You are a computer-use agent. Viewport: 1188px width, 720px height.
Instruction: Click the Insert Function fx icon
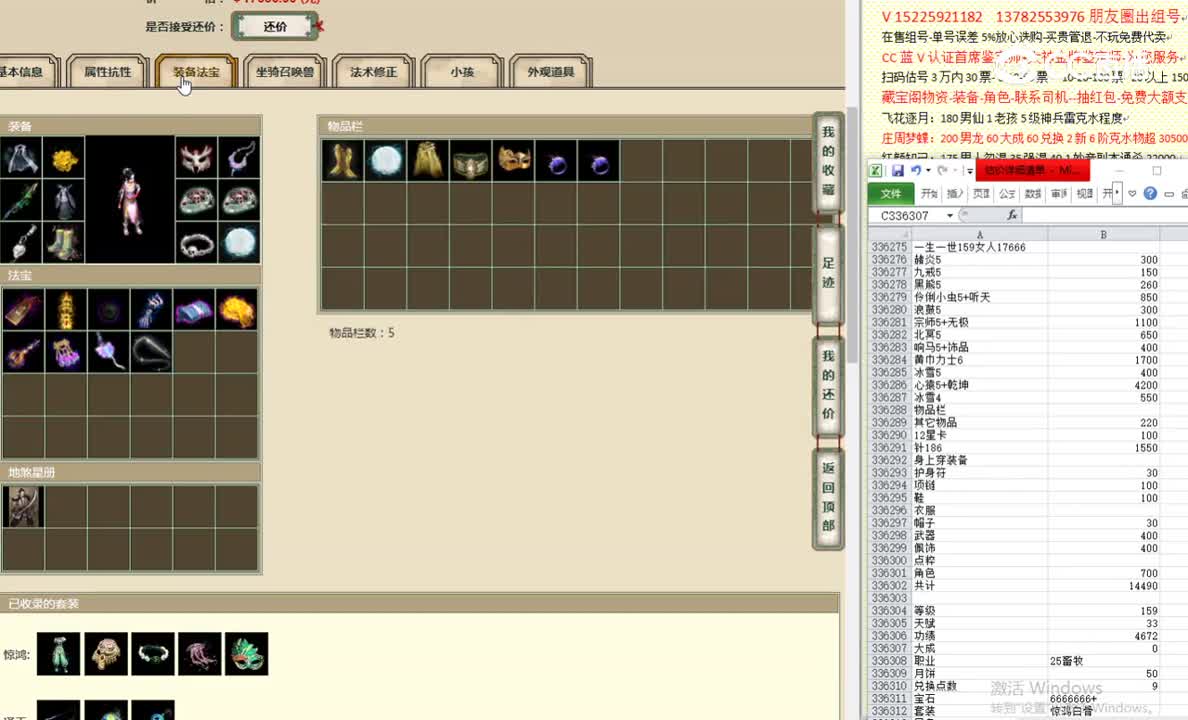1012,215
